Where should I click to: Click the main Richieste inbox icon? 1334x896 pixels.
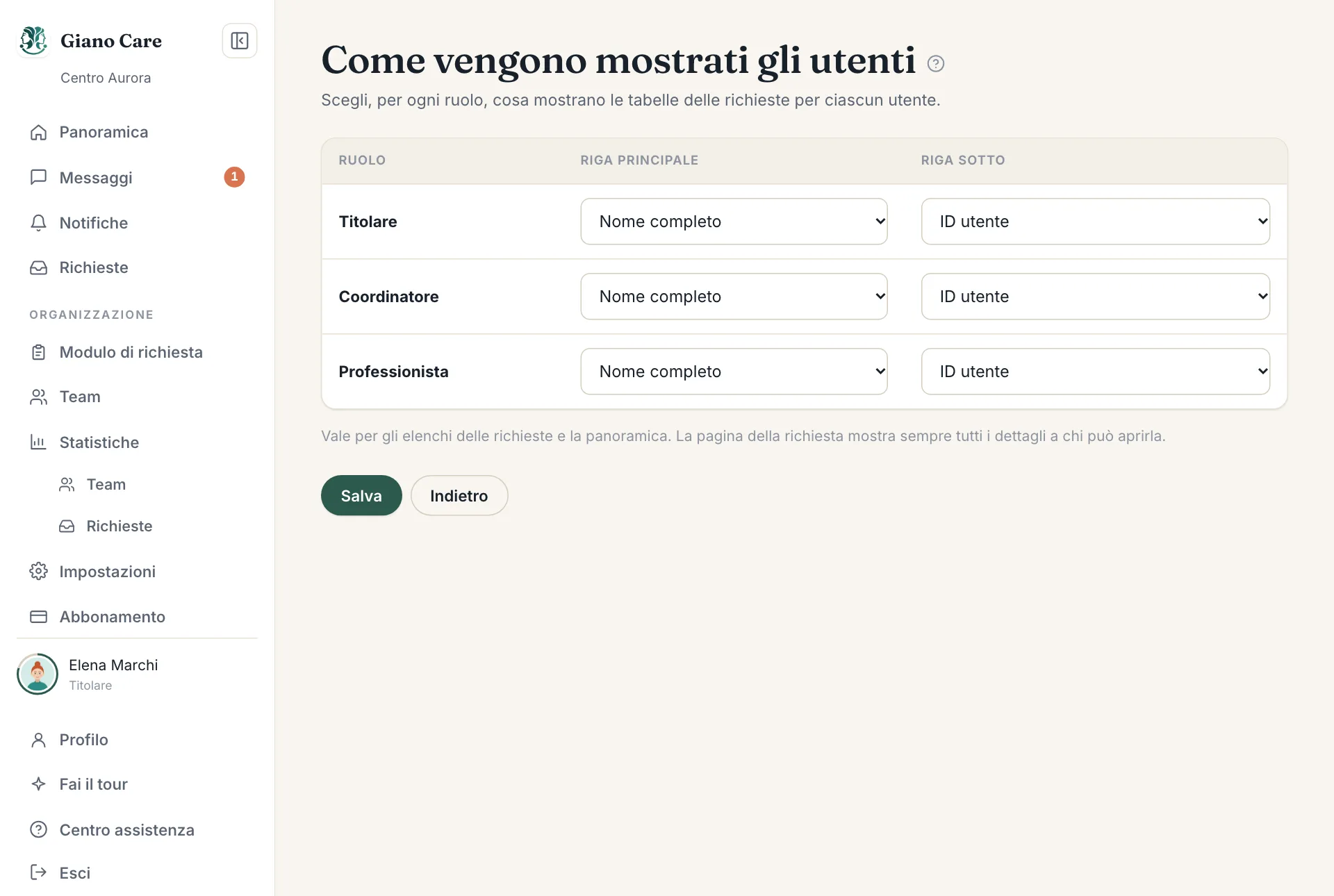click(39, 267)
